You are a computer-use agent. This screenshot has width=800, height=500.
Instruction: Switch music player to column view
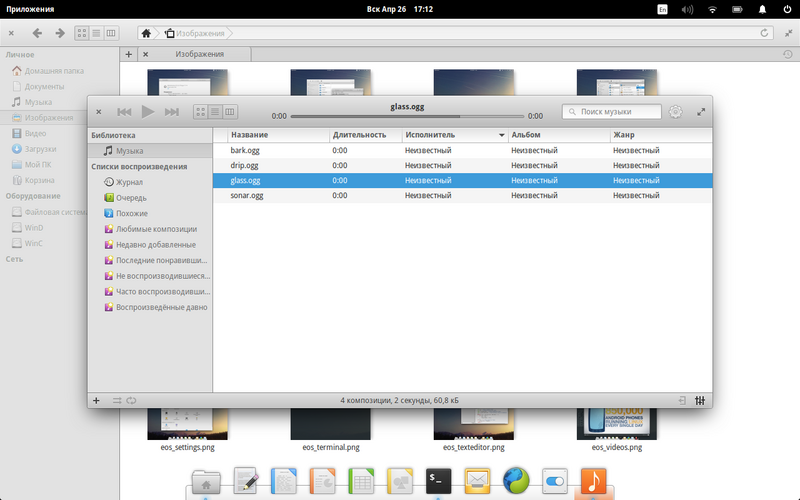coord(230,112)
